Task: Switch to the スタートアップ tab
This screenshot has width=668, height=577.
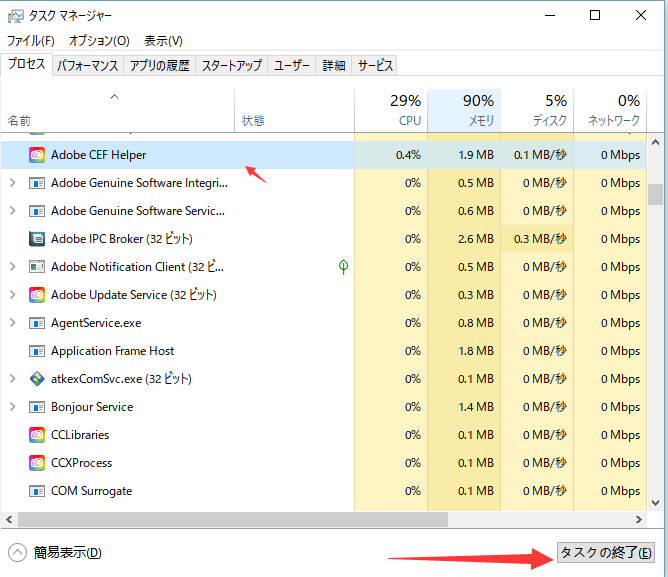Action: point(232,66)
